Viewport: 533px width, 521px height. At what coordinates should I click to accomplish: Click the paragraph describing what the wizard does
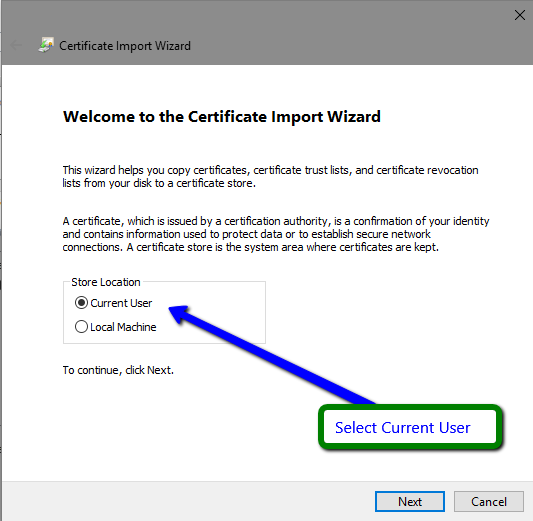click(x=270, y=176)
